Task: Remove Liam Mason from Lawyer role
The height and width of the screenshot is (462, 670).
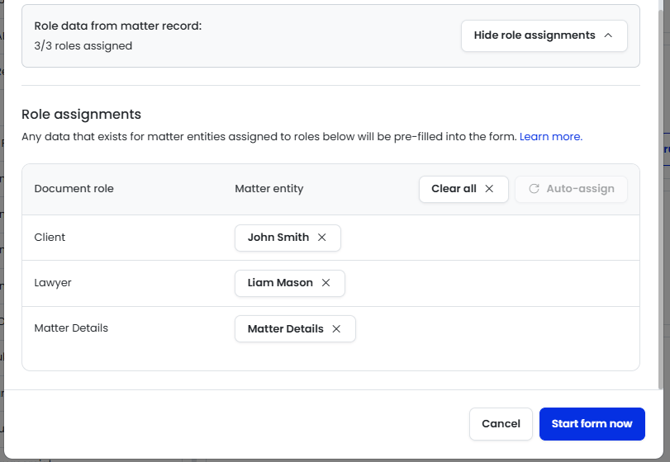Action: point(326,283)
